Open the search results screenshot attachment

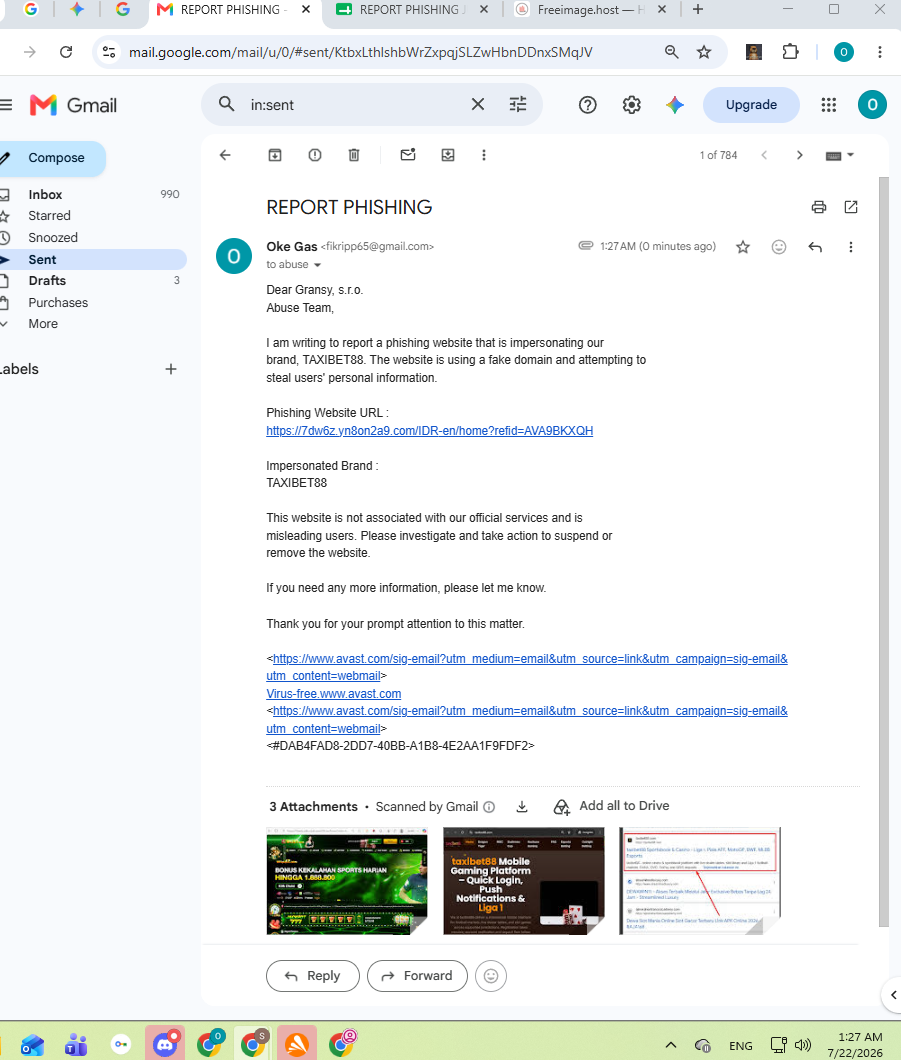(700, 881)
